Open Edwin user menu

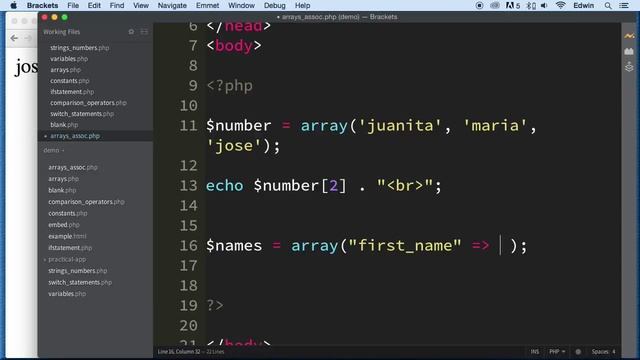coord(584,5)
